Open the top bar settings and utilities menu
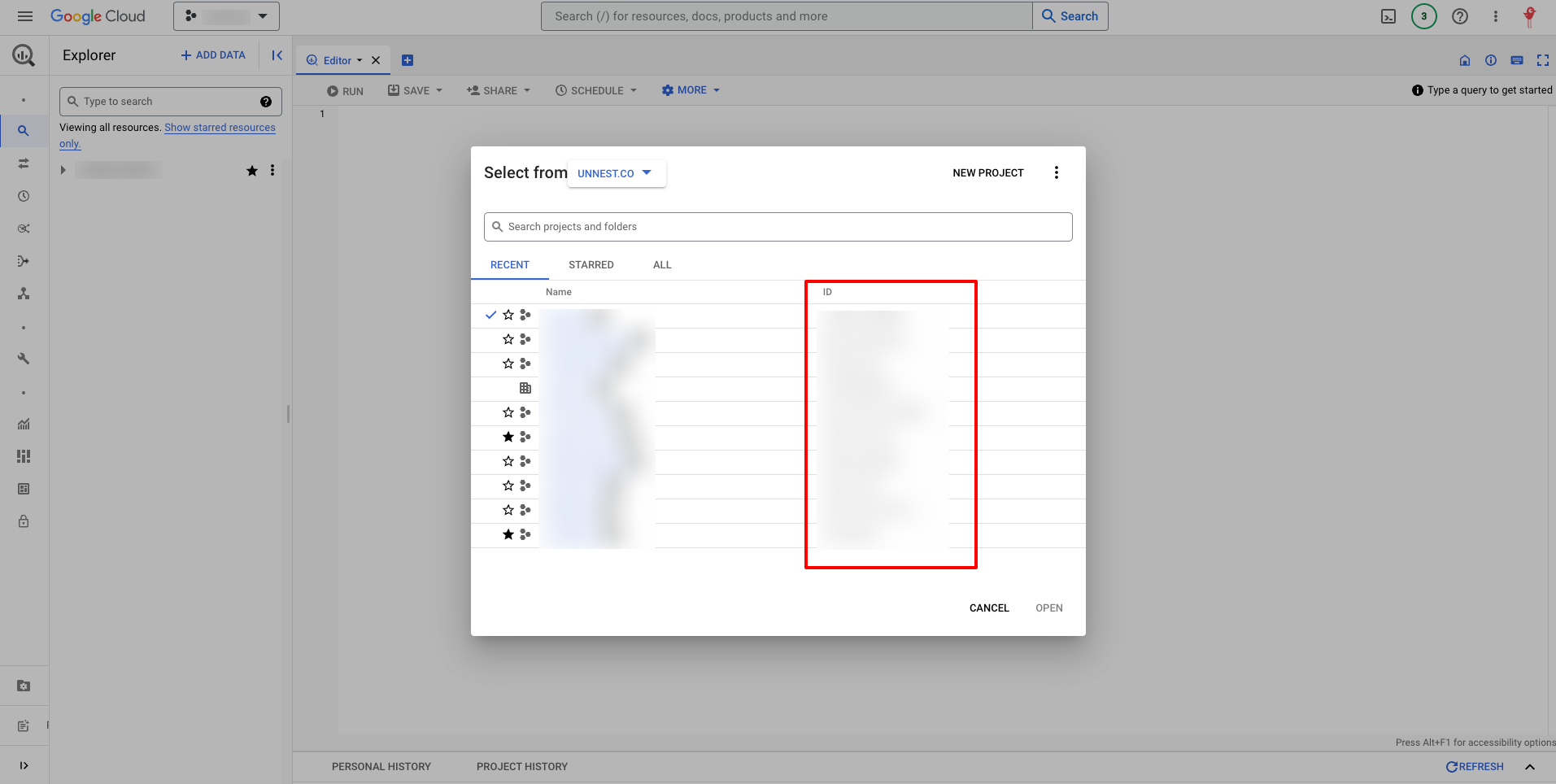Image resolution: width=1556 pixels, height=784 pixels. pyautogui.click(x=1495, y=16)
